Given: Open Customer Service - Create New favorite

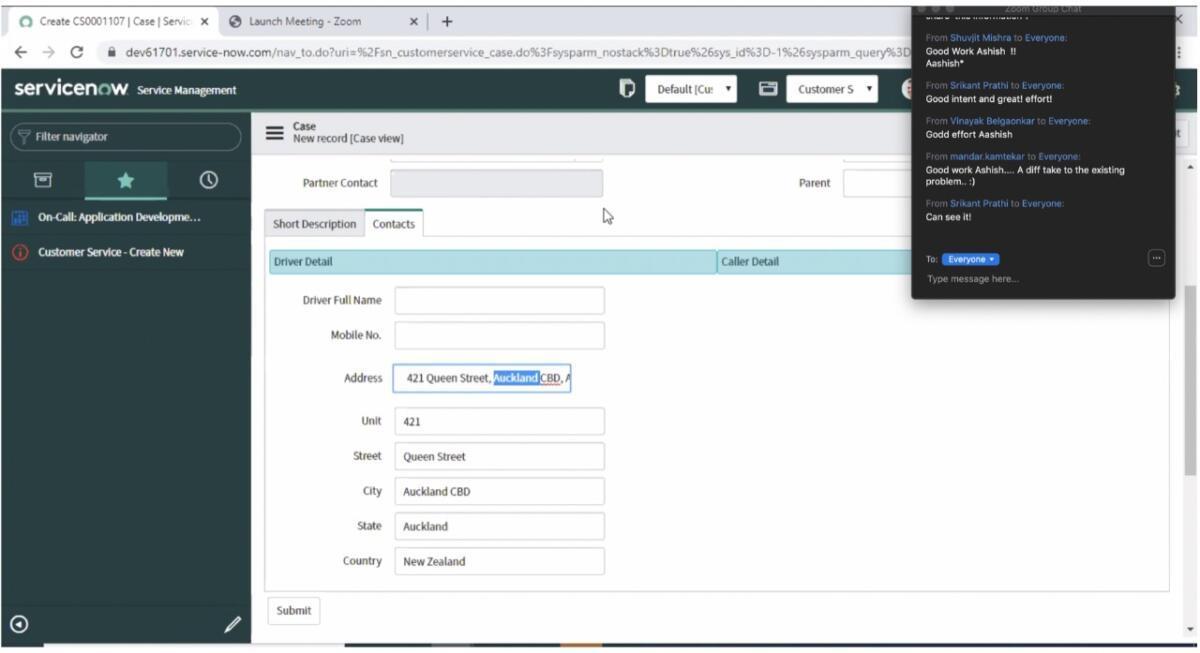Looking at the screenshot, I should 111,252.
